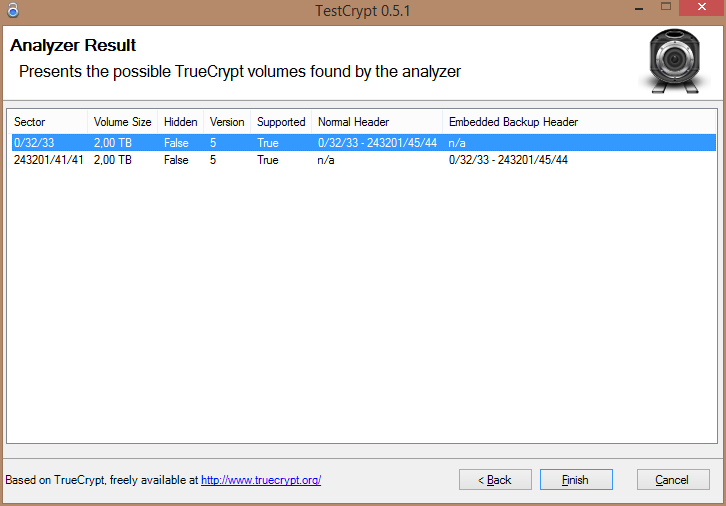Viewport: 726px width, 506px height.
Task: Click the TestCrypt padlock title bar icon
Action: coord(13,10)
